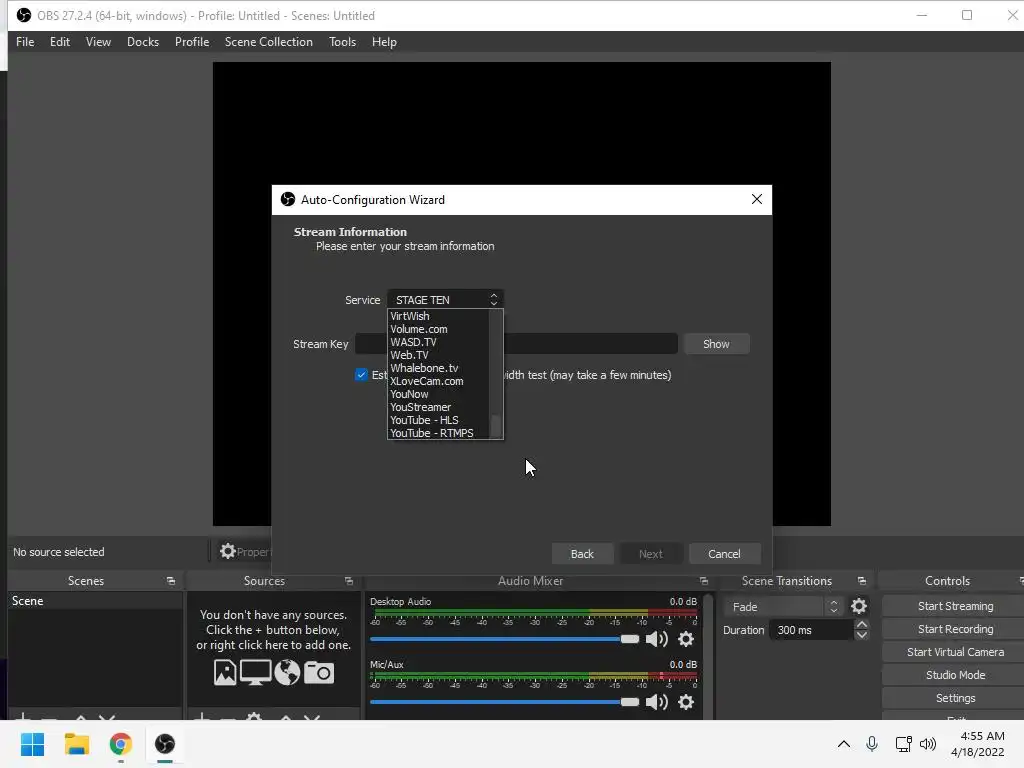Pop out the Scene Transitions dock

[861, 581]
